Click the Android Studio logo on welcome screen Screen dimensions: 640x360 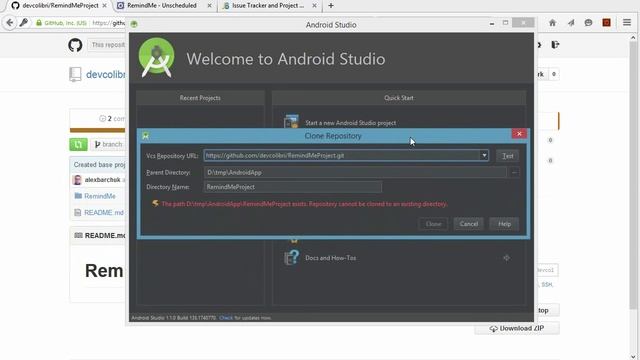click(156, 58)
